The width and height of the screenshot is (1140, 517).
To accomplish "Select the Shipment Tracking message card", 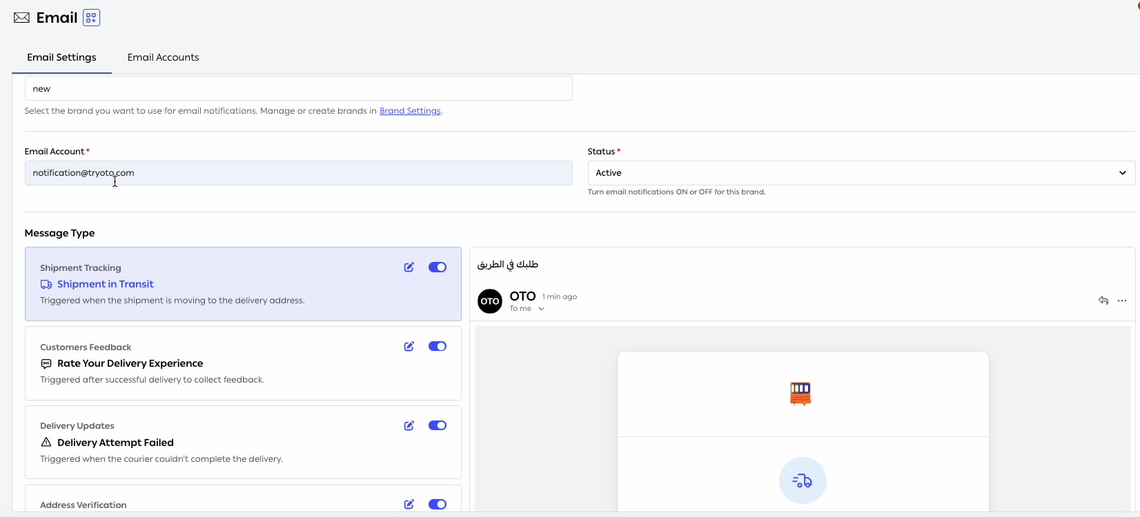I will point(244,284).
